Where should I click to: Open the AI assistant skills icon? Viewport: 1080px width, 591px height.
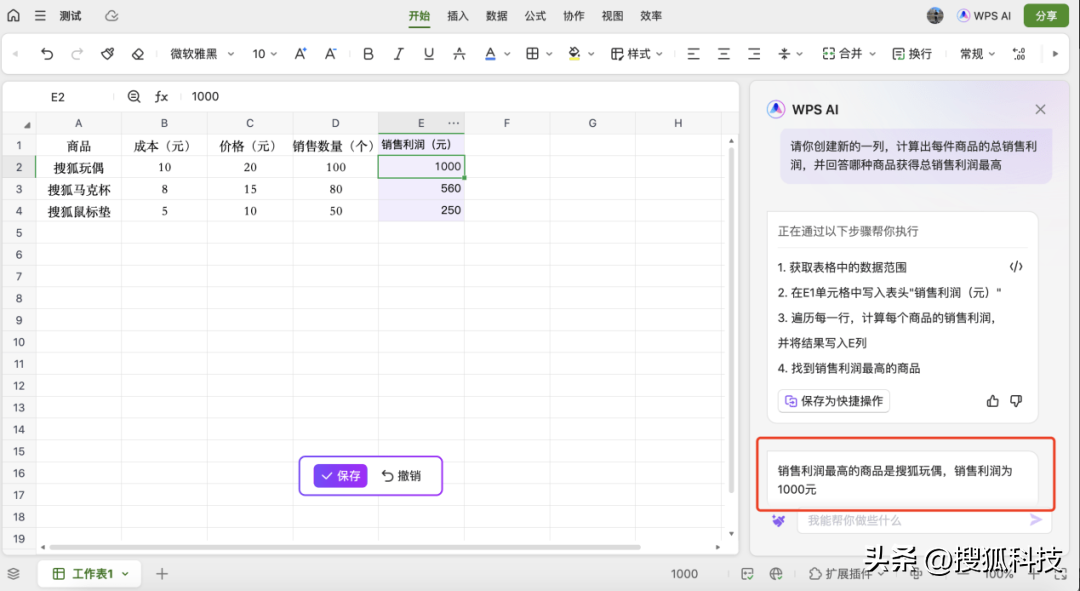click(x=778, y=521)
